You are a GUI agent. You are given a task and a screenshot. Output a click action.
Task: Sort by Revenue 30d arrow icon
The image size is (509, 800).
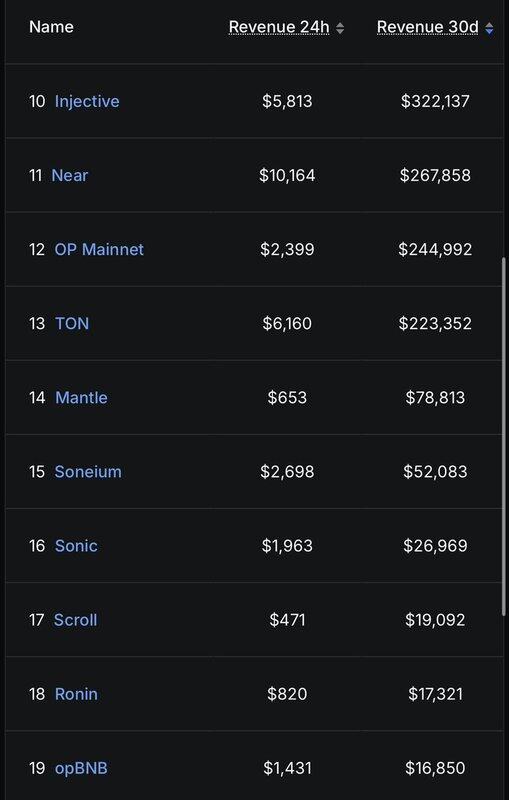point(489,28)
